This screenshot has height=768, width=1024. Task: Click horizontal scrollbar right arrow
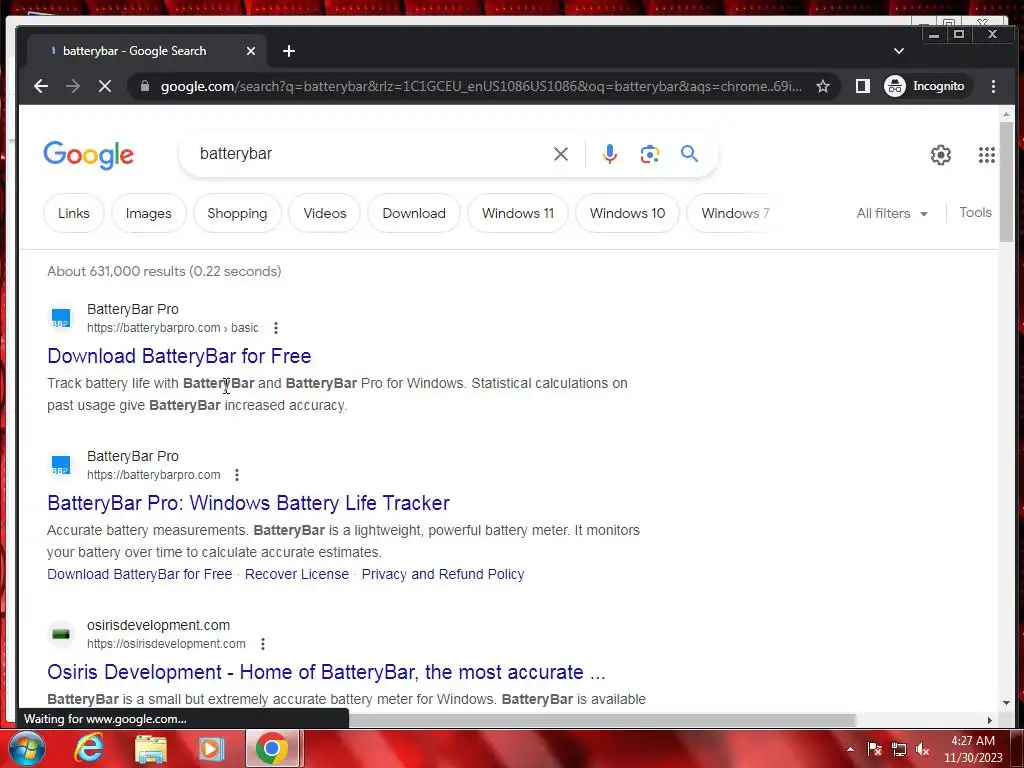point(990,720)
